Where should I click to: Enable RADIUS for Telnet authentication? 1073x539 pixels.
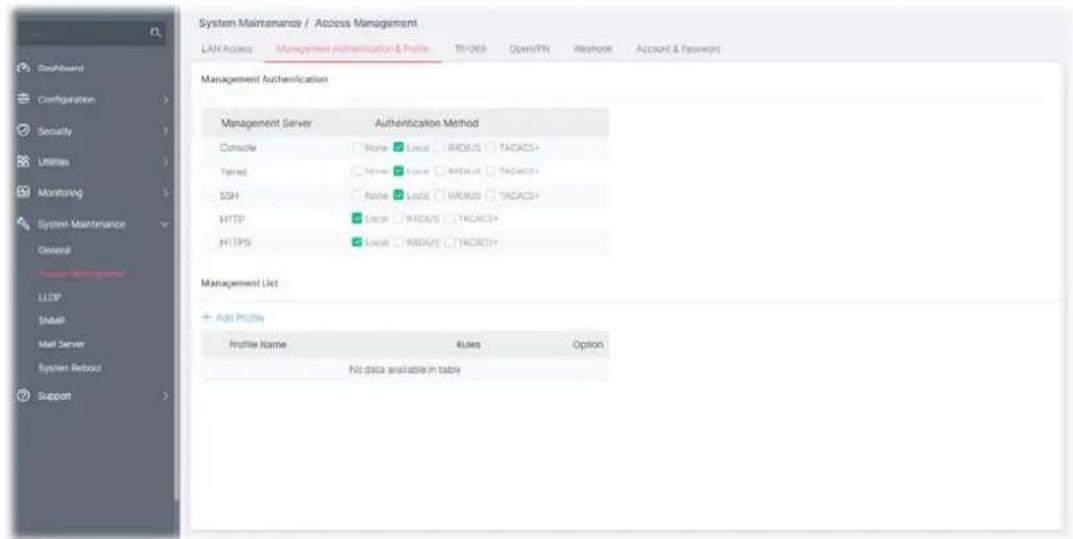click(x=438, y=171)
